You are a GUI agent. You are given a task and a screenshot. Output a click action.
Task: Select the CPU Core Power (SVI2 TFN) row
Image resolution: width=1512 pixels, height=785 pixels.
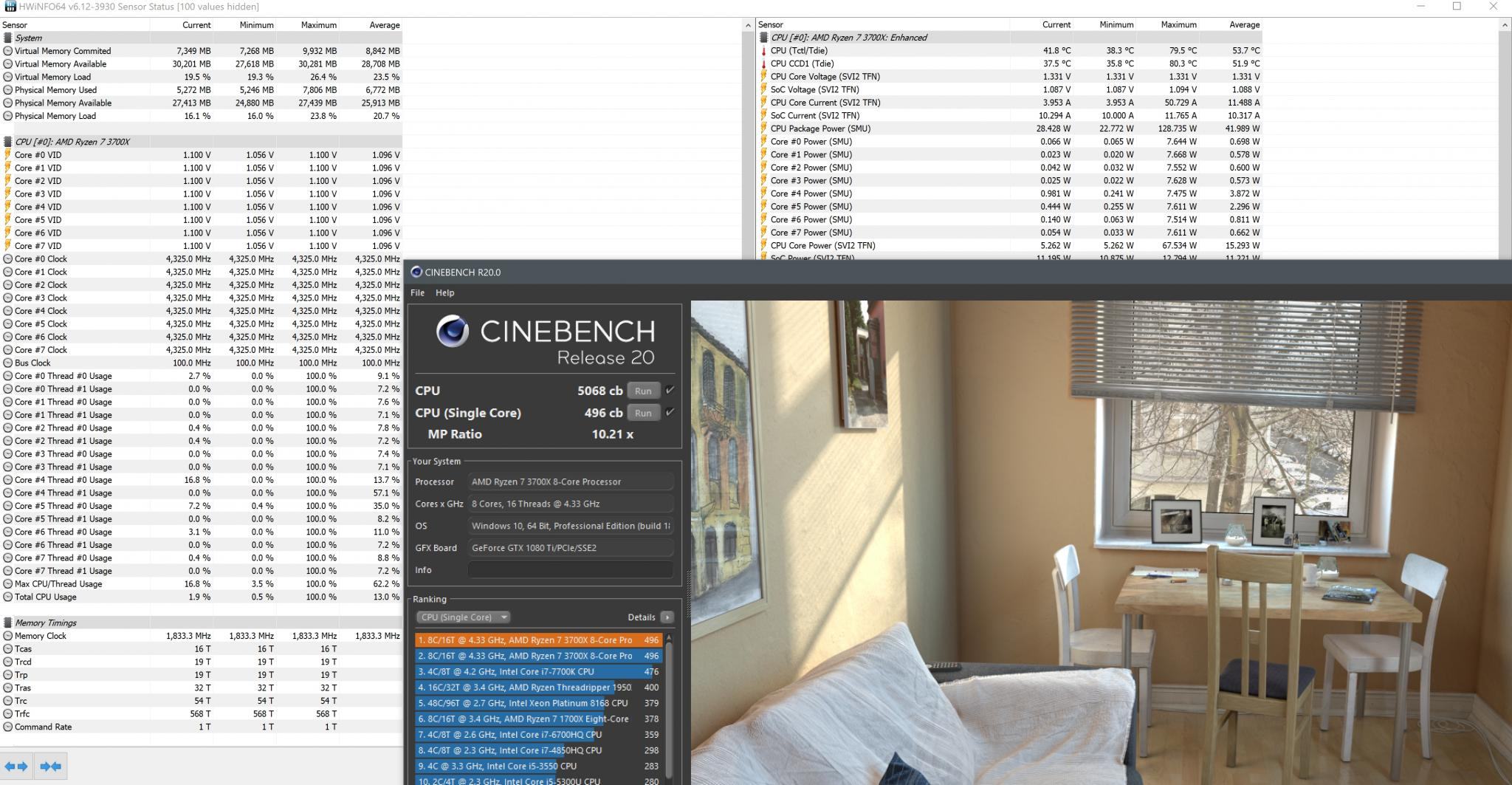click(1009, 245)
